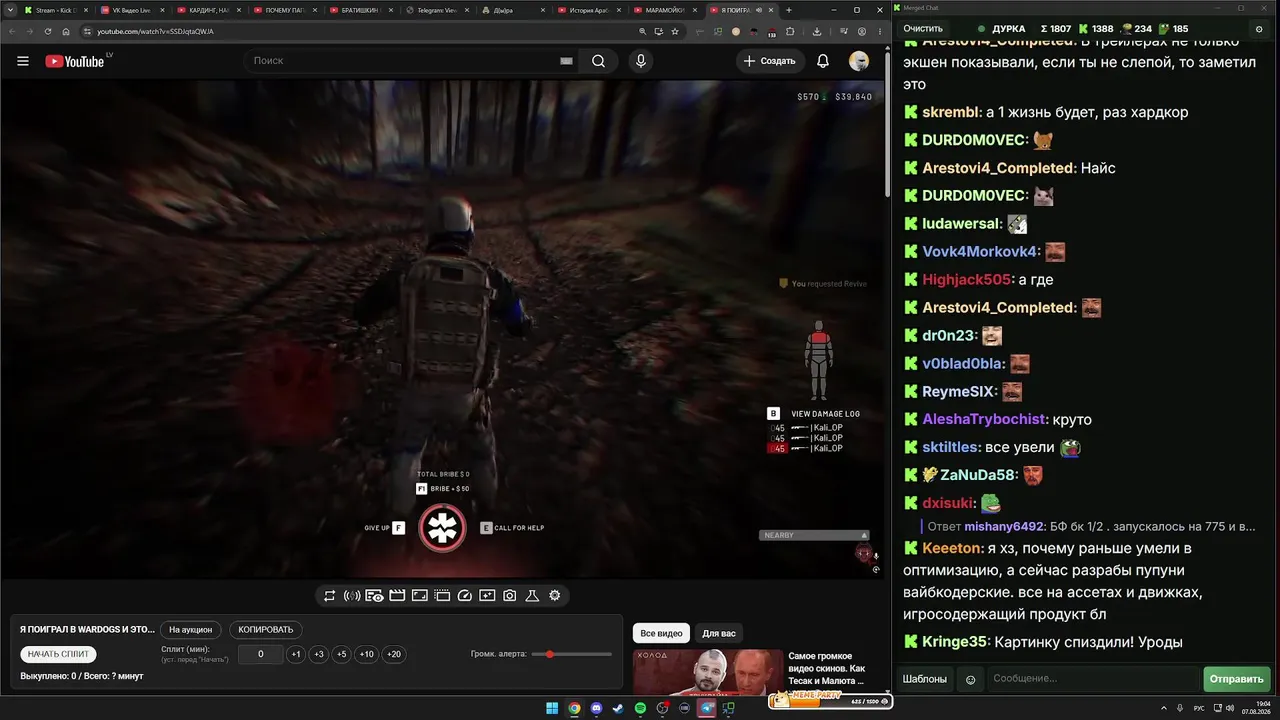
Task: Focus the split minutes input field
Action: (261, 654)
